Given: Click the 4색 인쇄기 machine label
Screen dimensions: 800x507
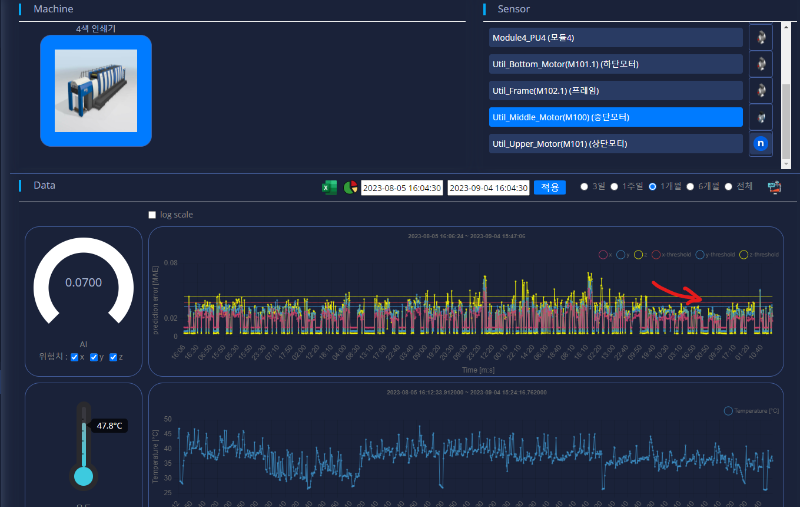Looking at the screenshot, I should 96,29.
